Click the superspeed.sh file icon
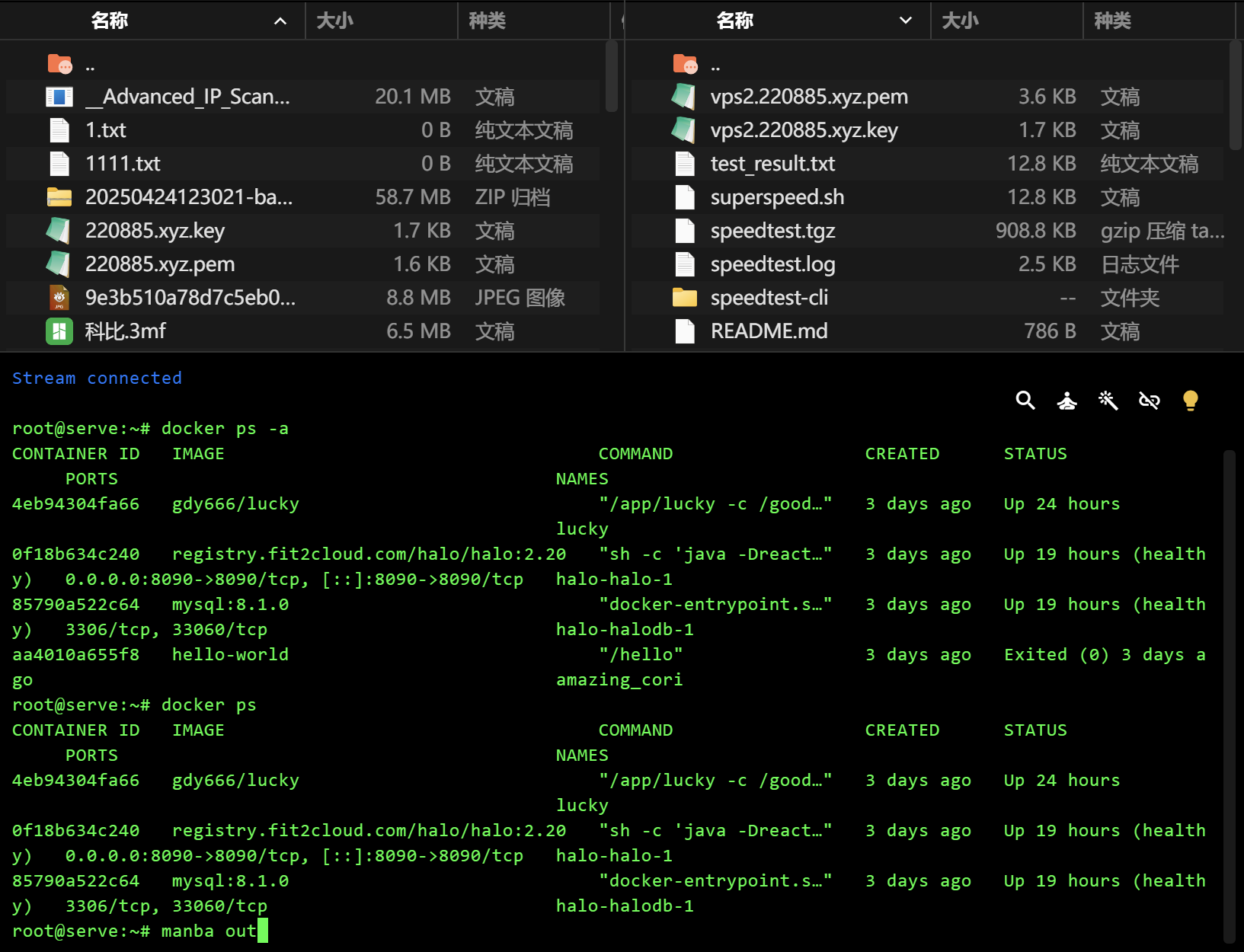This screenshot has width=1244, height=952. pyautogui.click(x=685, y=197)
